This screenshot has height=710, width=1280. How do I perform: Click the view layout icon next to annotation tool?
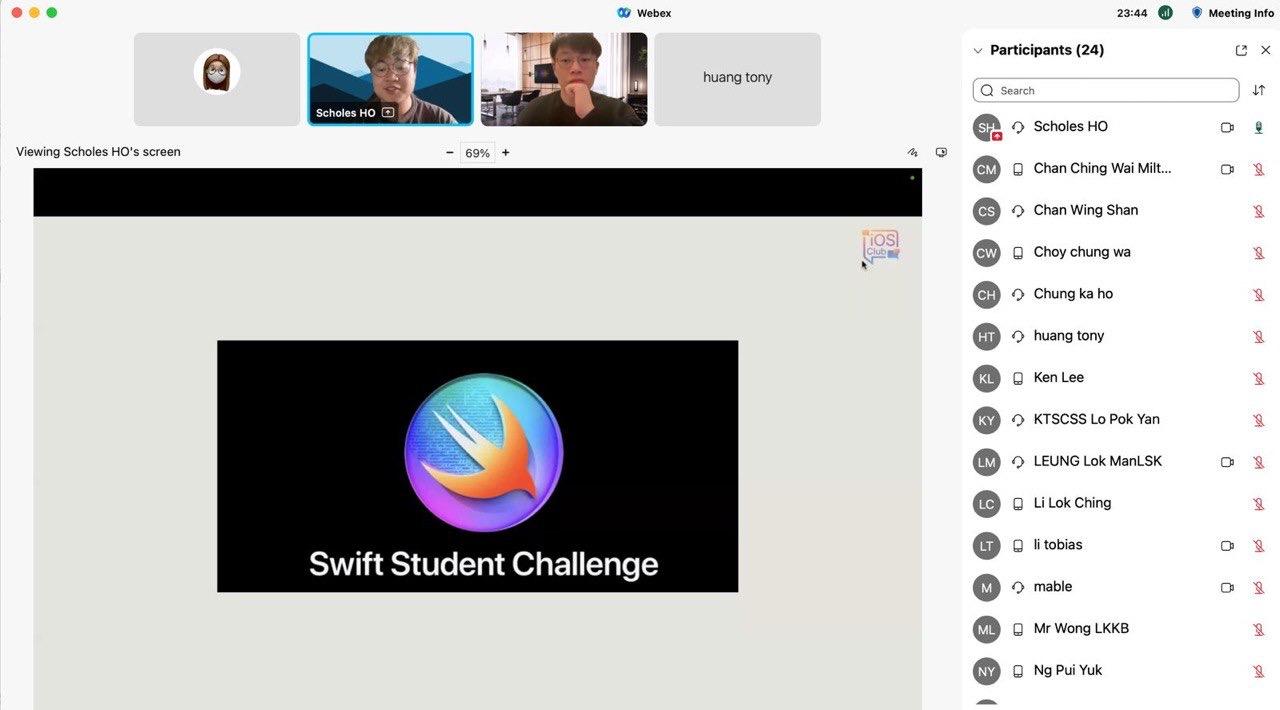[941, 151]
